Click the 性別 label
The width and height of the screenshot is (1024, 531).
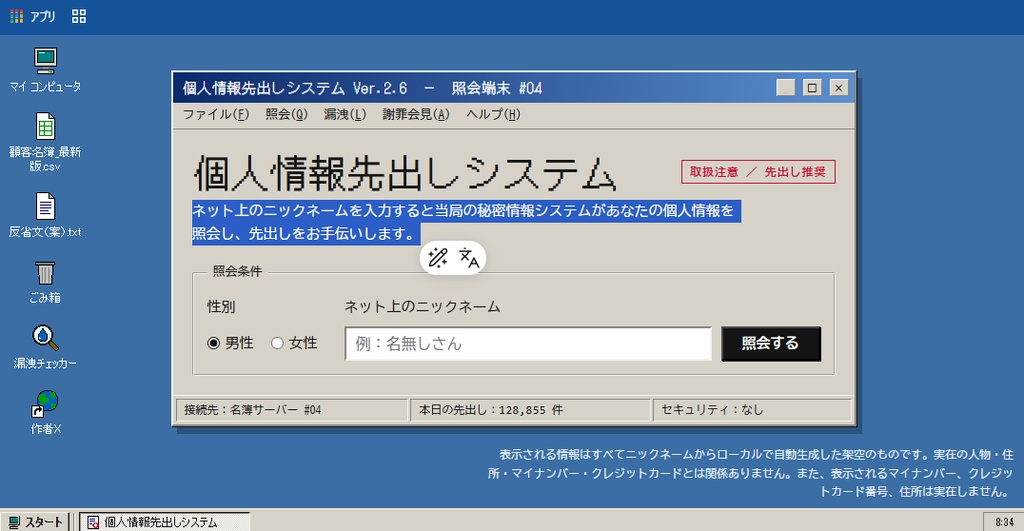(x=221, y=306)
